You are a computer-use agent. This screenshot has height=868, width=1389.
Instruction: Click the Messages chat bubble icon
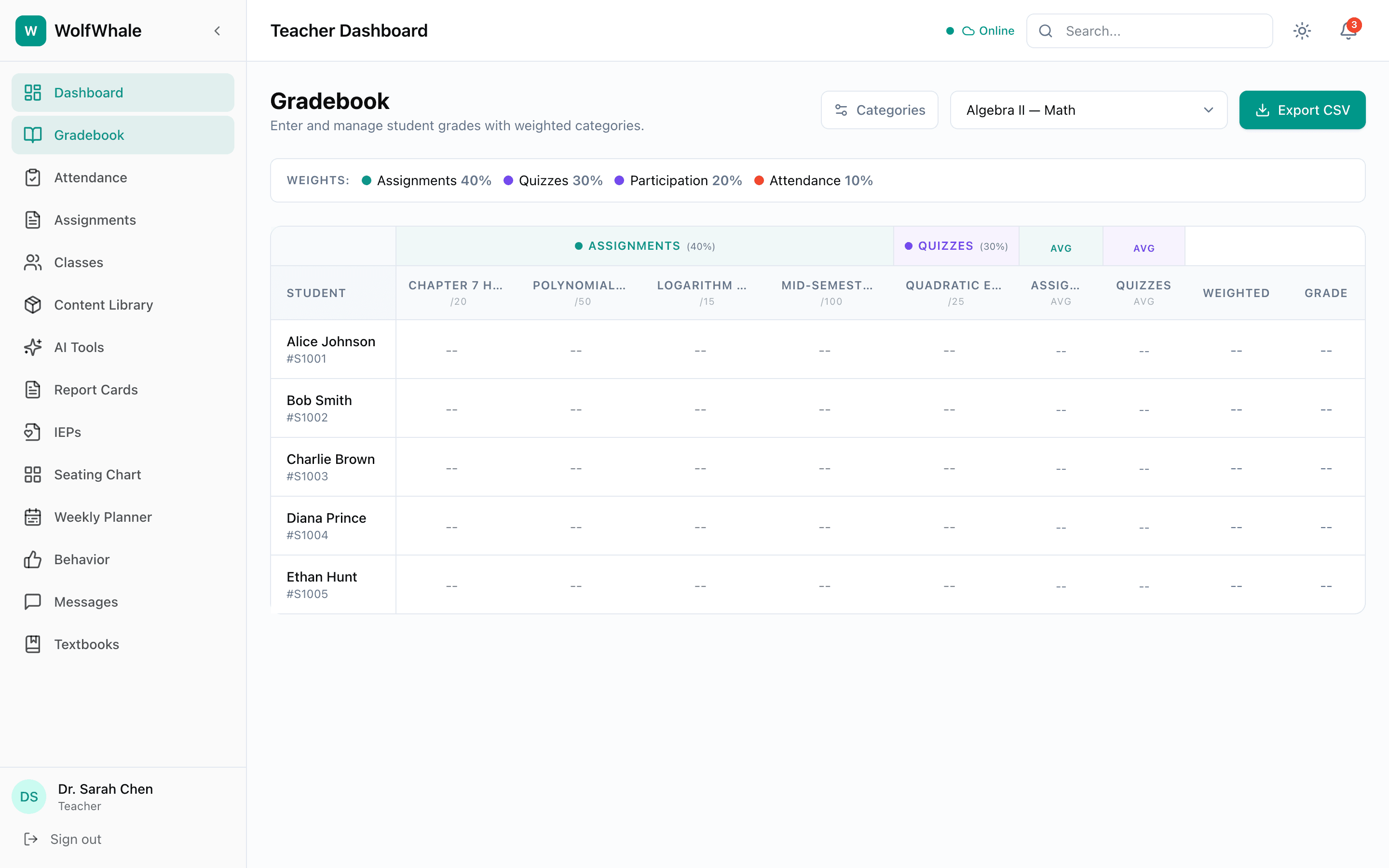32,602
